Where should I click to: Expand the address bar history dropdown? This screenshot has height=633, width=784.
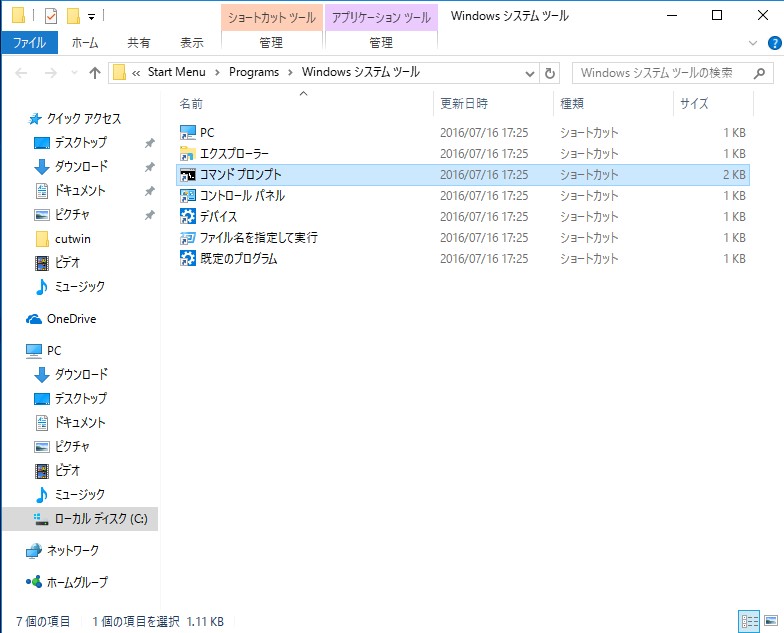point(530,74)
